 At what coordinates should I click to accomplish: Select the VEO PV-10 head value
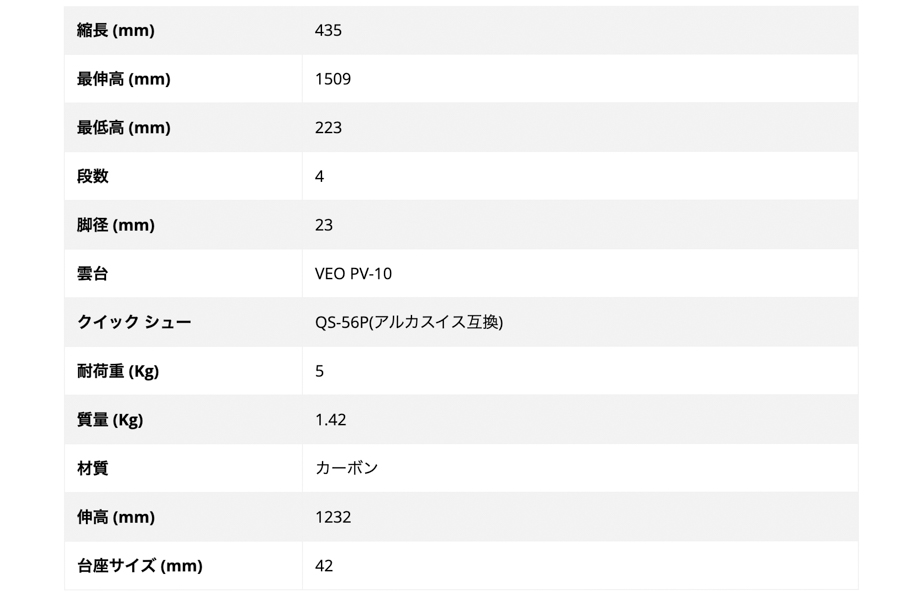click(353, 274)
